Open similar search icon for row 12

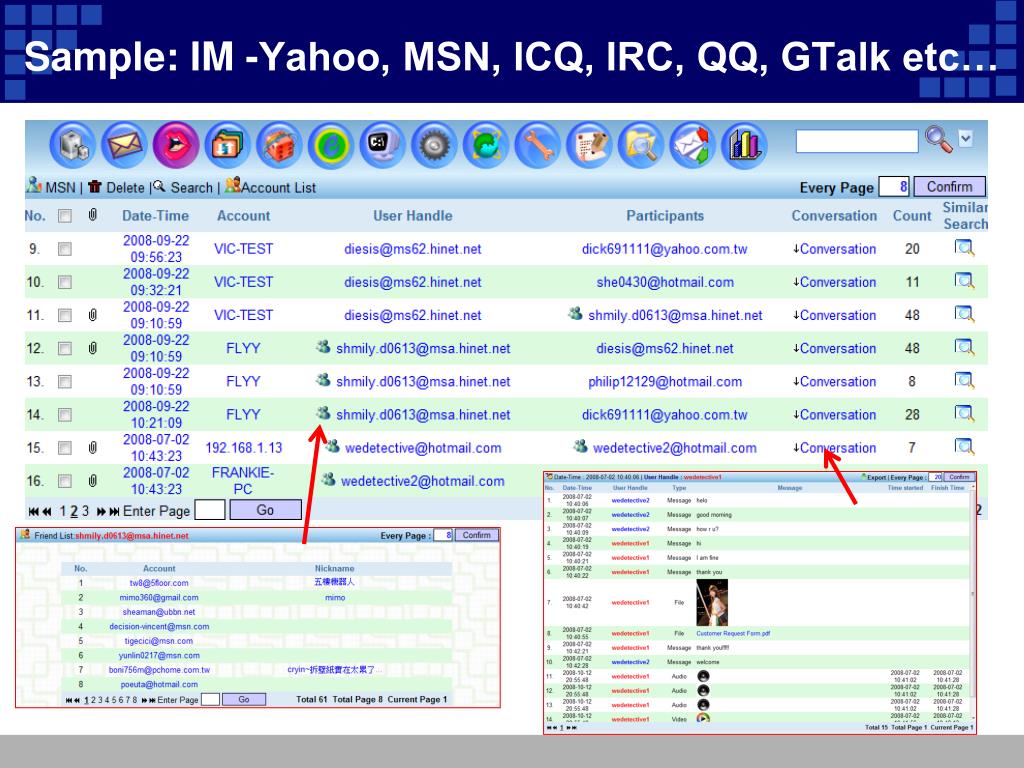[964, 347]
